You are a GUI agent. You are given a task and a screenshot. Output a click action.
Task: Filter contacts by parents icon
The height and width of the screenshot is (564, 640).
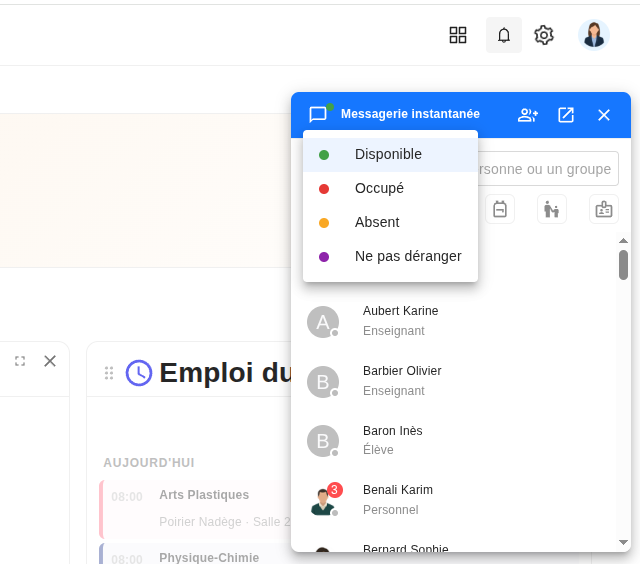pos(551,209)
